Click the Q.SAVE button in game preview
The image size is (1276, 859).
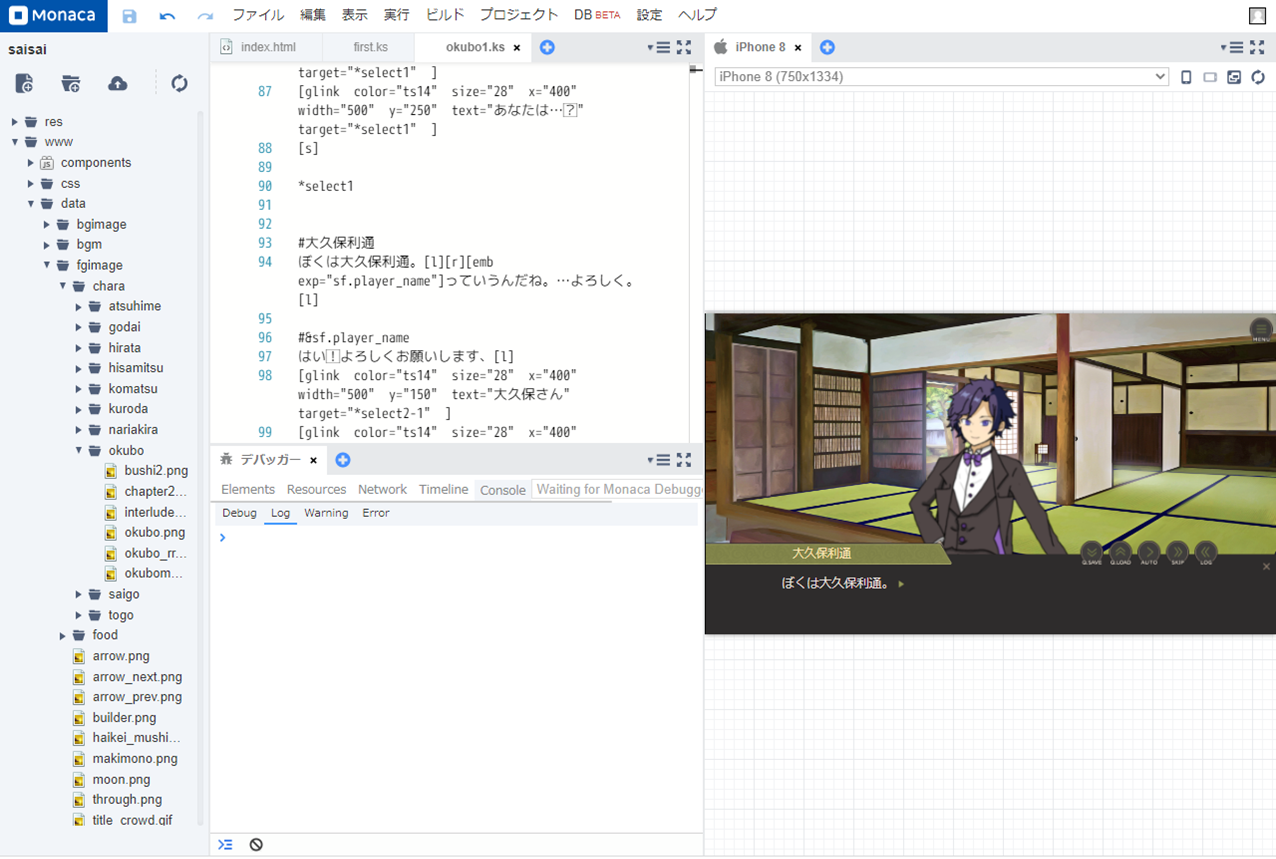pyautogui.click(x=1091, y=553)
